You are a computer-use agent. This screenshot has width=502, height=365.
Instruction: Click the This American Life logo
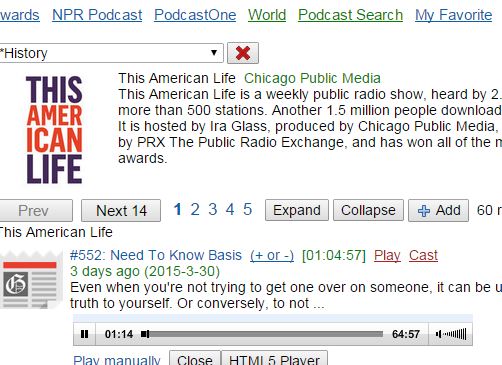point(54,130)
